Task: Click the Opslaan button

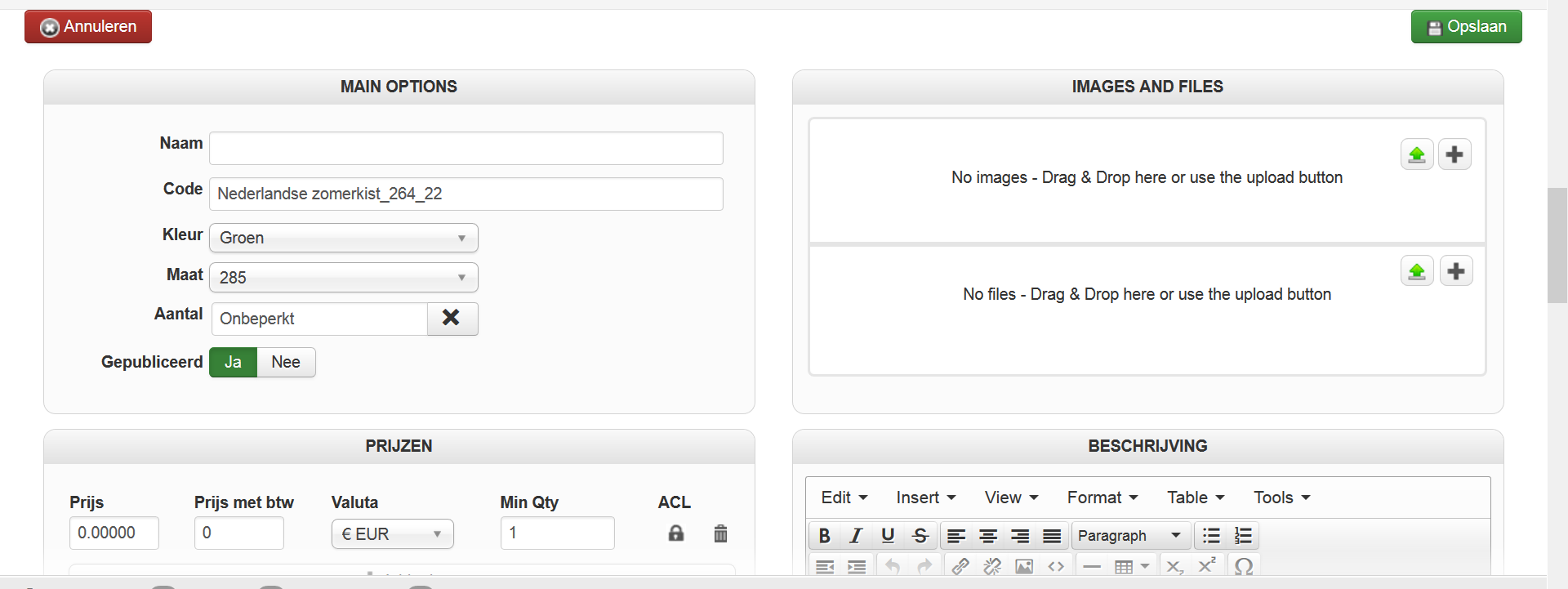Action: [x=1466, y=27]
